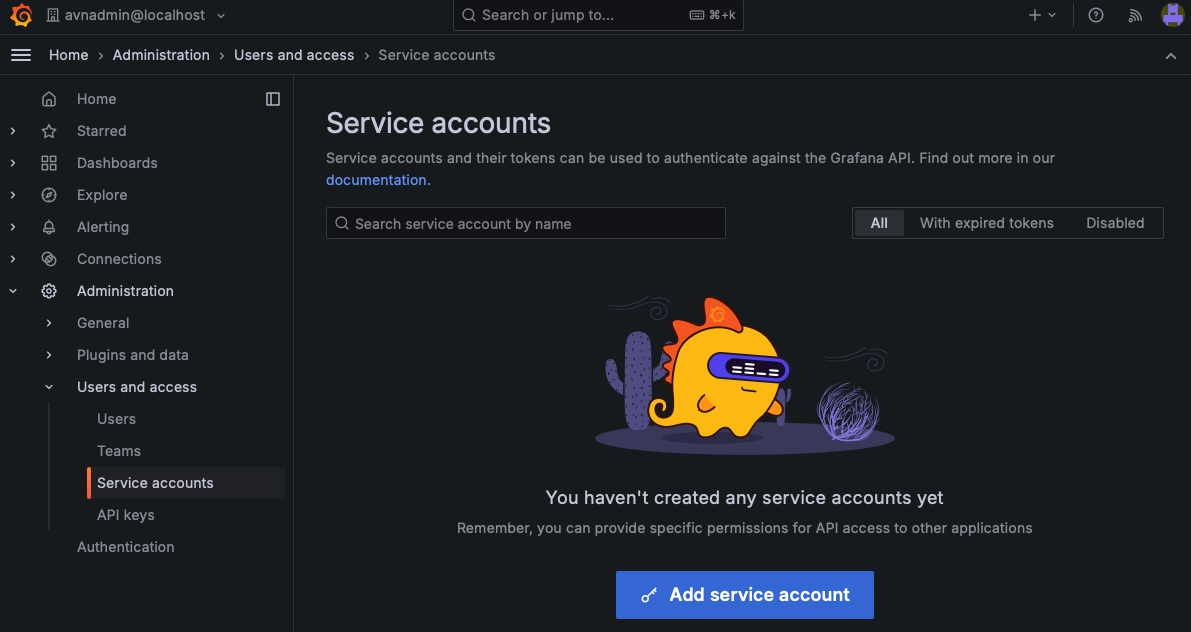Open the Authentication page
The image size is (1191, 632).
pos(125,547)
